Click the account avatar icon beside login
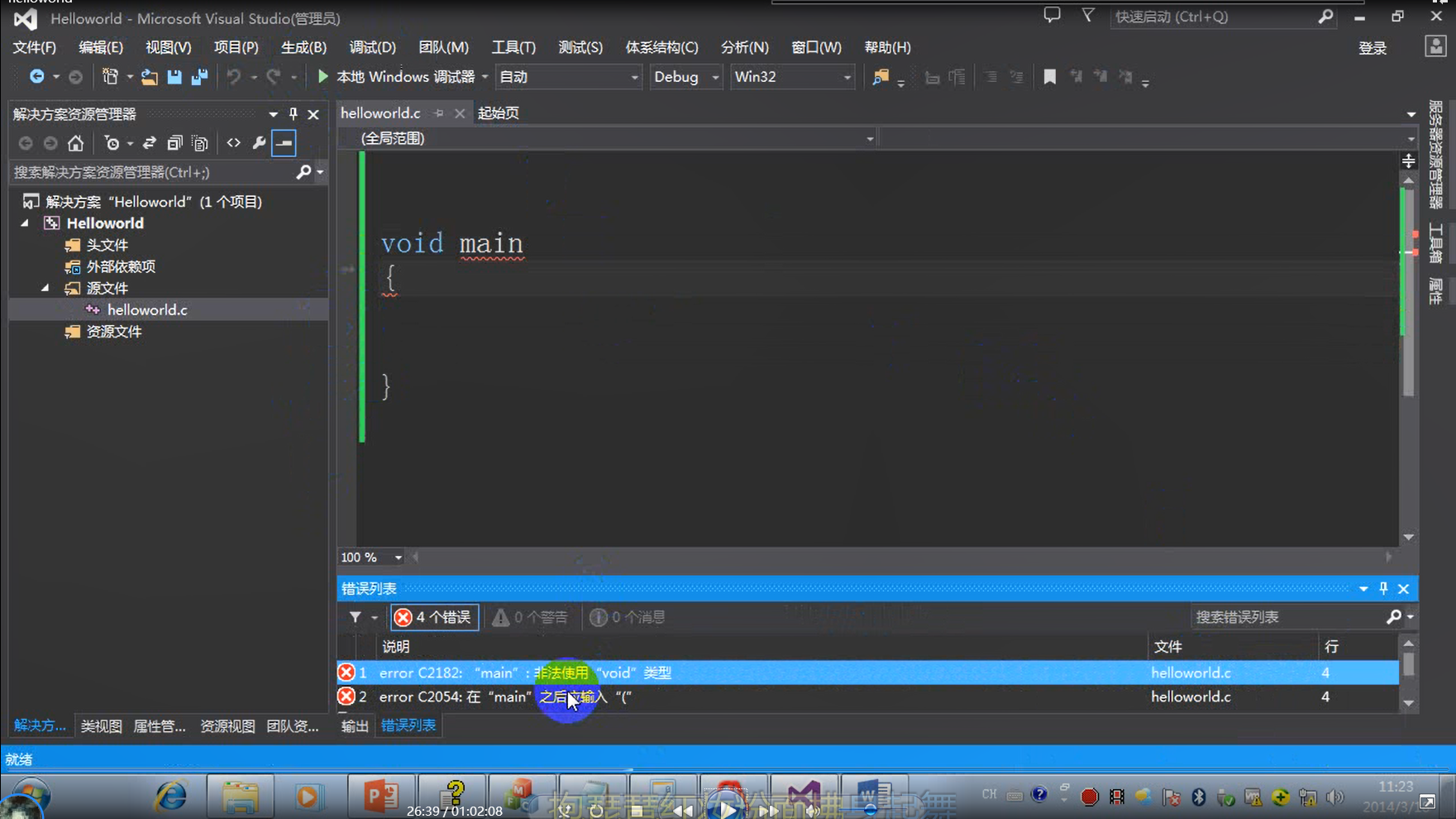 tap(1435, 46)
